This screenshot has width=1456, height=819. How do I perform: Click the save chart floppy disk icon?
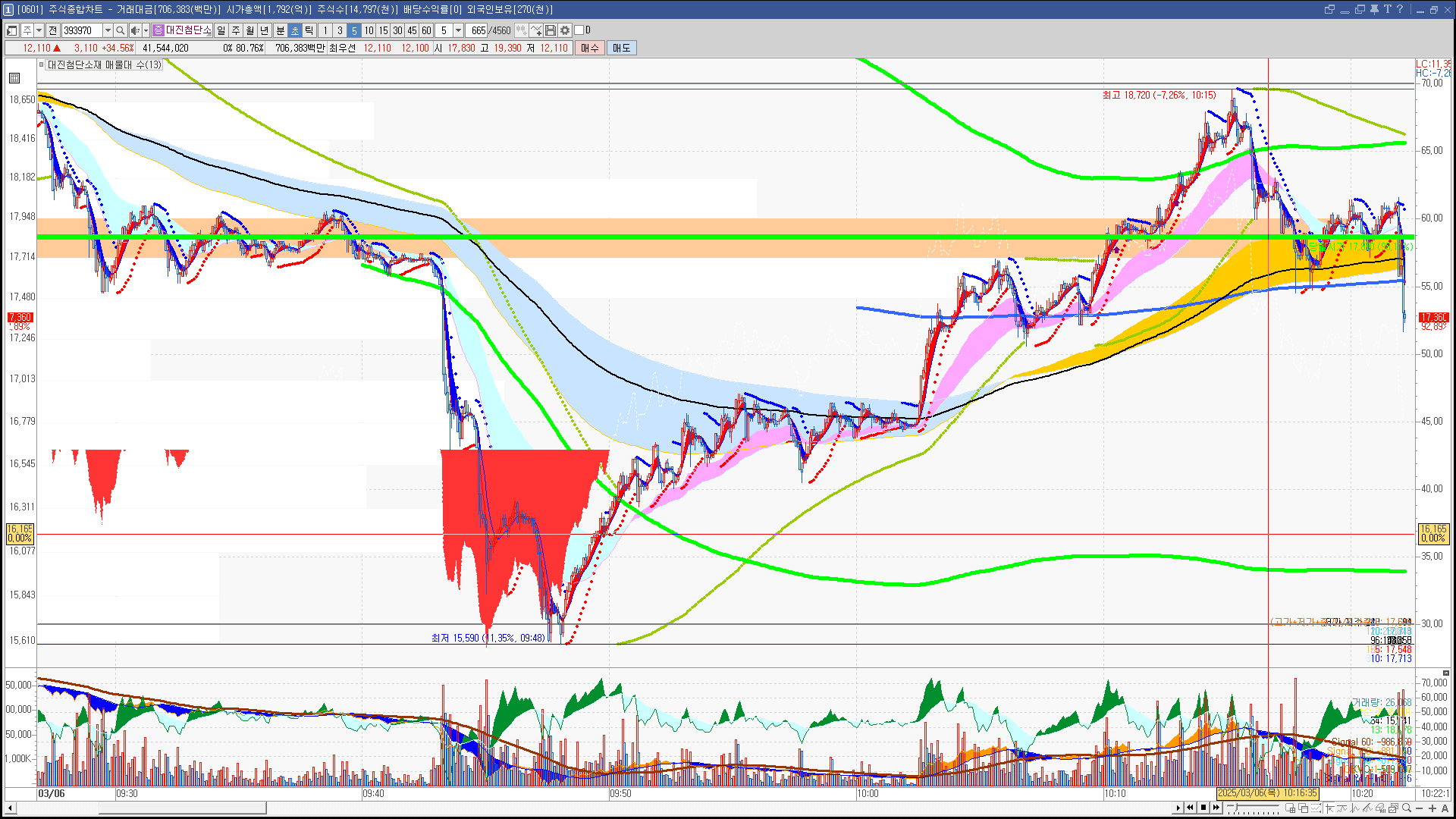point(551,30)
